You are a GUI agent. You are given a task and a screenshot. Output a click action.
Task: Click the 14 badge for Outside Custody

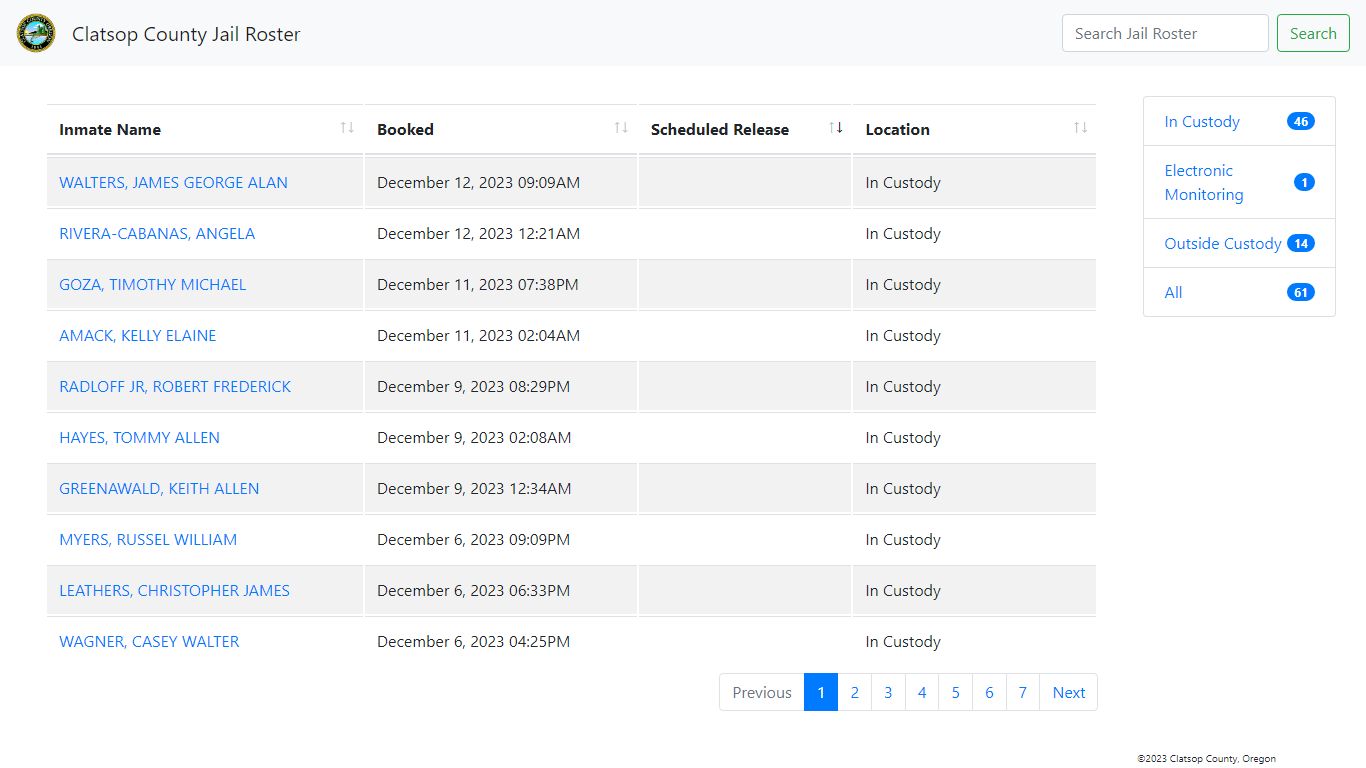[1300, 244]
